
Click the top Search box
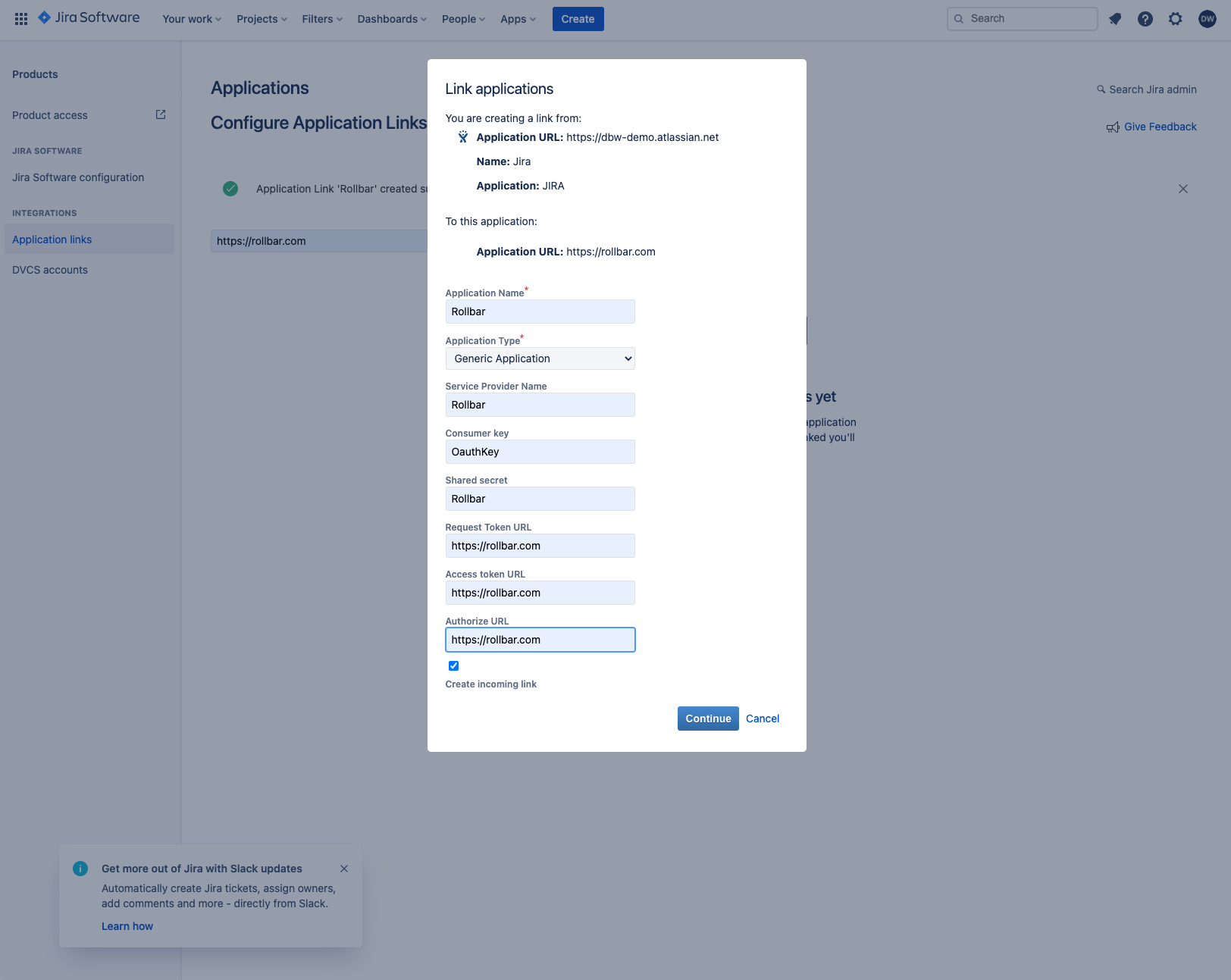(1022, 19)
